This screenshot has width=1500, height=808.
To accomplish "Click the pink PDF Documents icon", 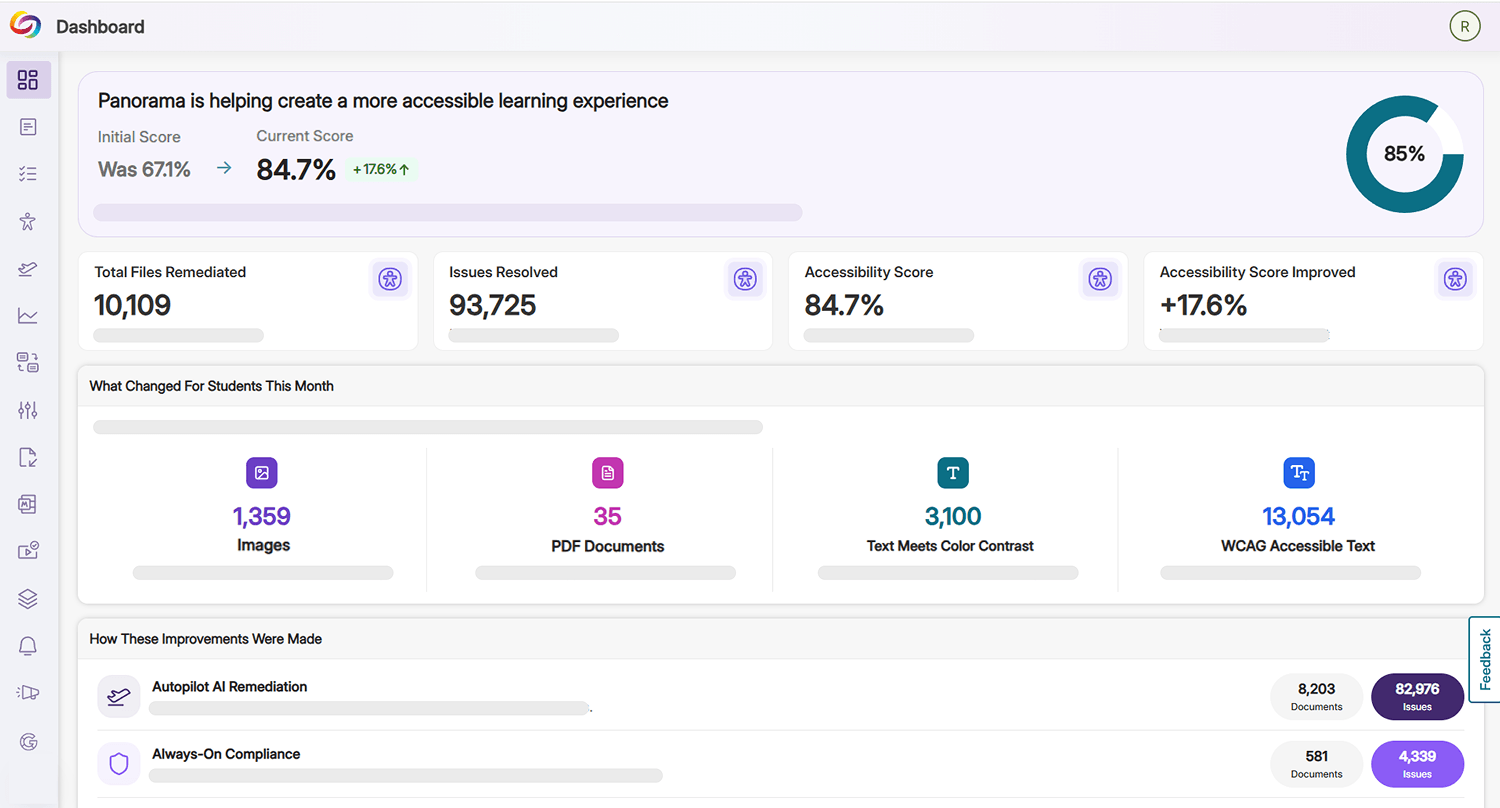I will (607, 473).
